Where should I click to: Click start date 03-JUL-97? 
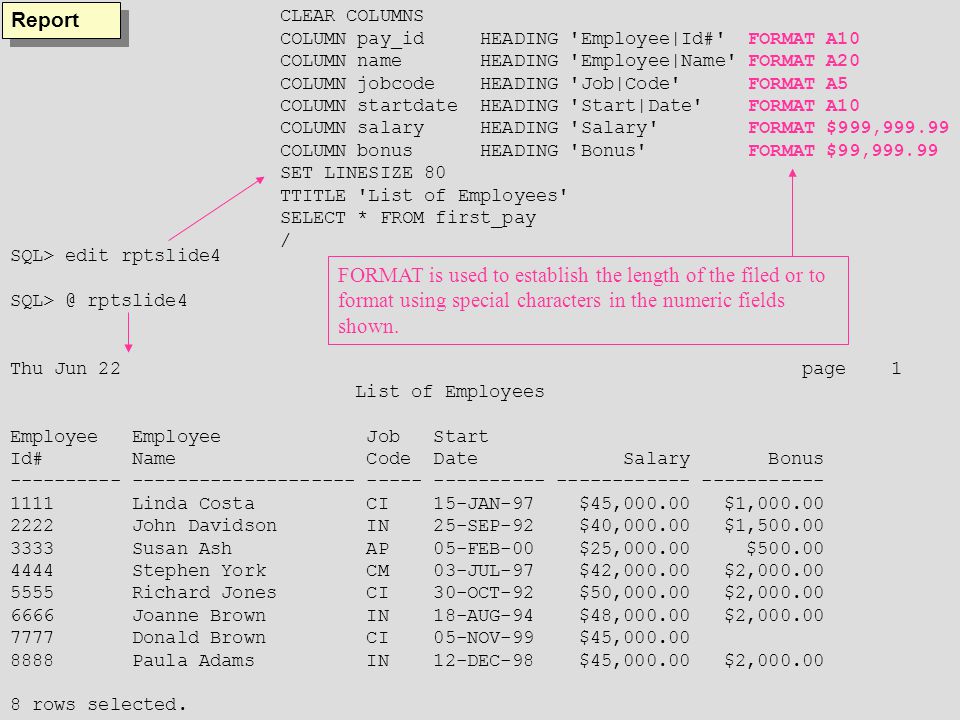[x=483, y=570]
